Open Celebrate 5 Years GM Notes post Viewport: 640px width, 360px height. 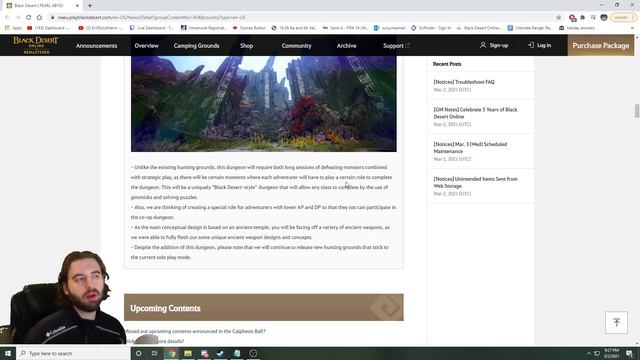pyautogui.click(x=476, y=113)
